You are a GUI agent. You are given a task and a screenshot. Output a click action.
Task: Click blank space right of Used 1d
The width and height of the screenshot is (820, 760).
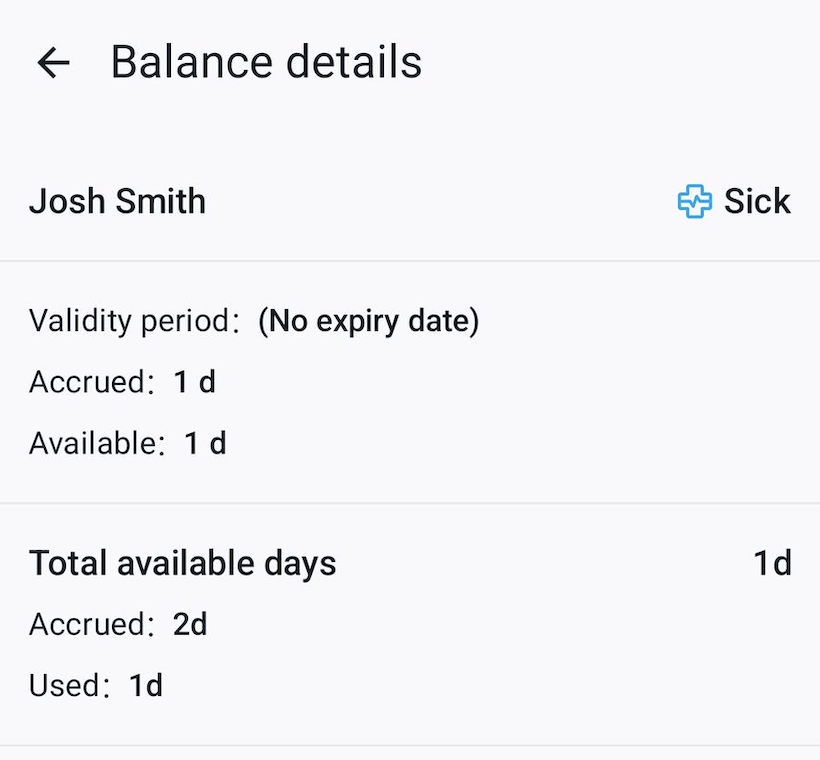(x=480, y=686)
